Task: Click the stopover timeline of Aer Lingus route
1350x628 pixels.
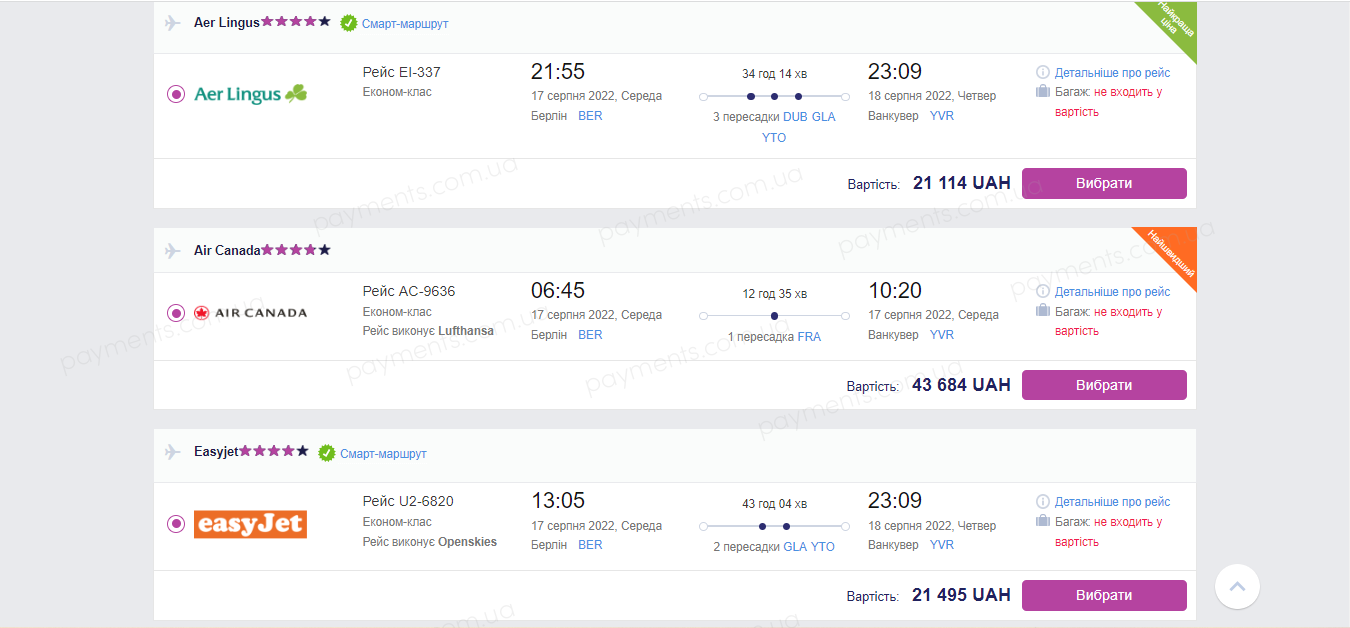Action: tap(774, 97)
